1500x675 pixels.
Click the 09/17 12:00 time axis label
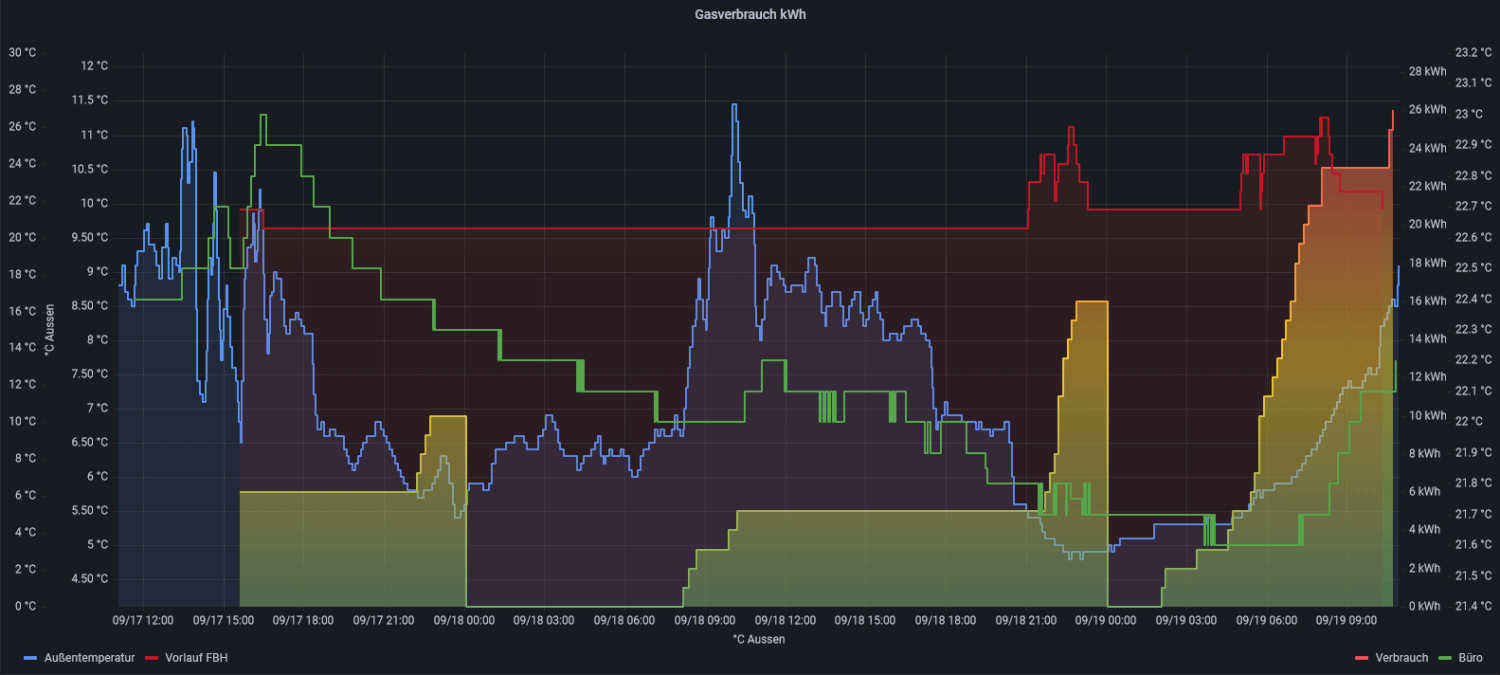click(143, 620)
